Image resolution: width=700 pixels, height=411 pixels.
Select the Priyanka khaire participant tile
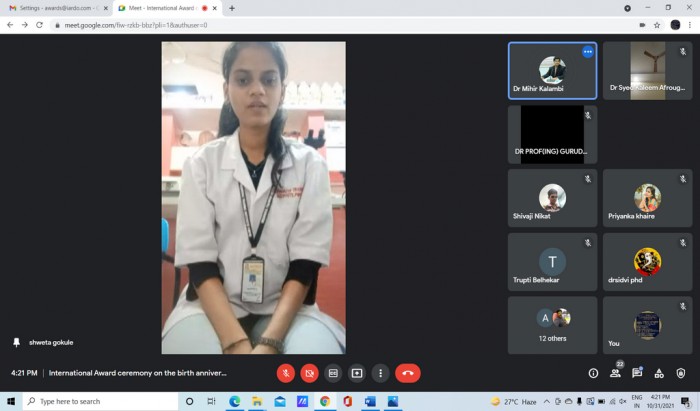[x=647, y=198]
